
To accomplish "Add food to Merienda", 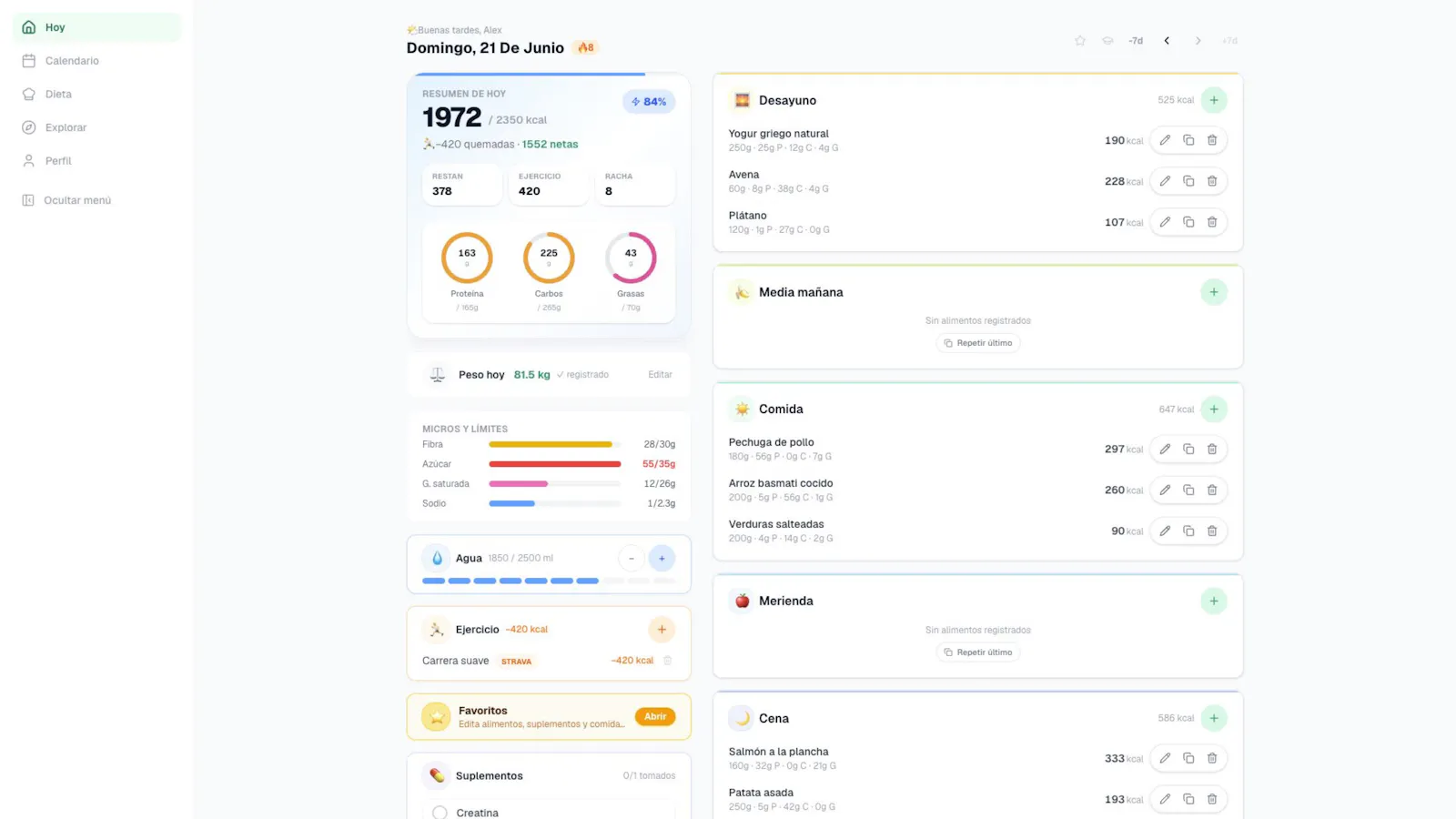I will (1214, 602).
